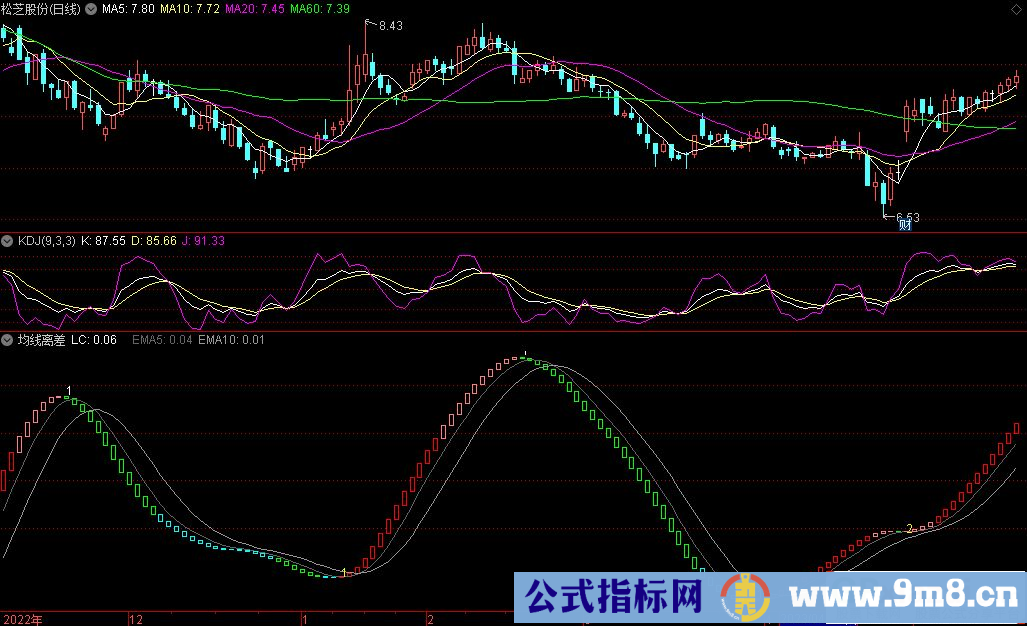Image resolution: width=1027 pixels, height=626 pixels.
Task: Click the 6.53 low price label
Action: (907, 217)
